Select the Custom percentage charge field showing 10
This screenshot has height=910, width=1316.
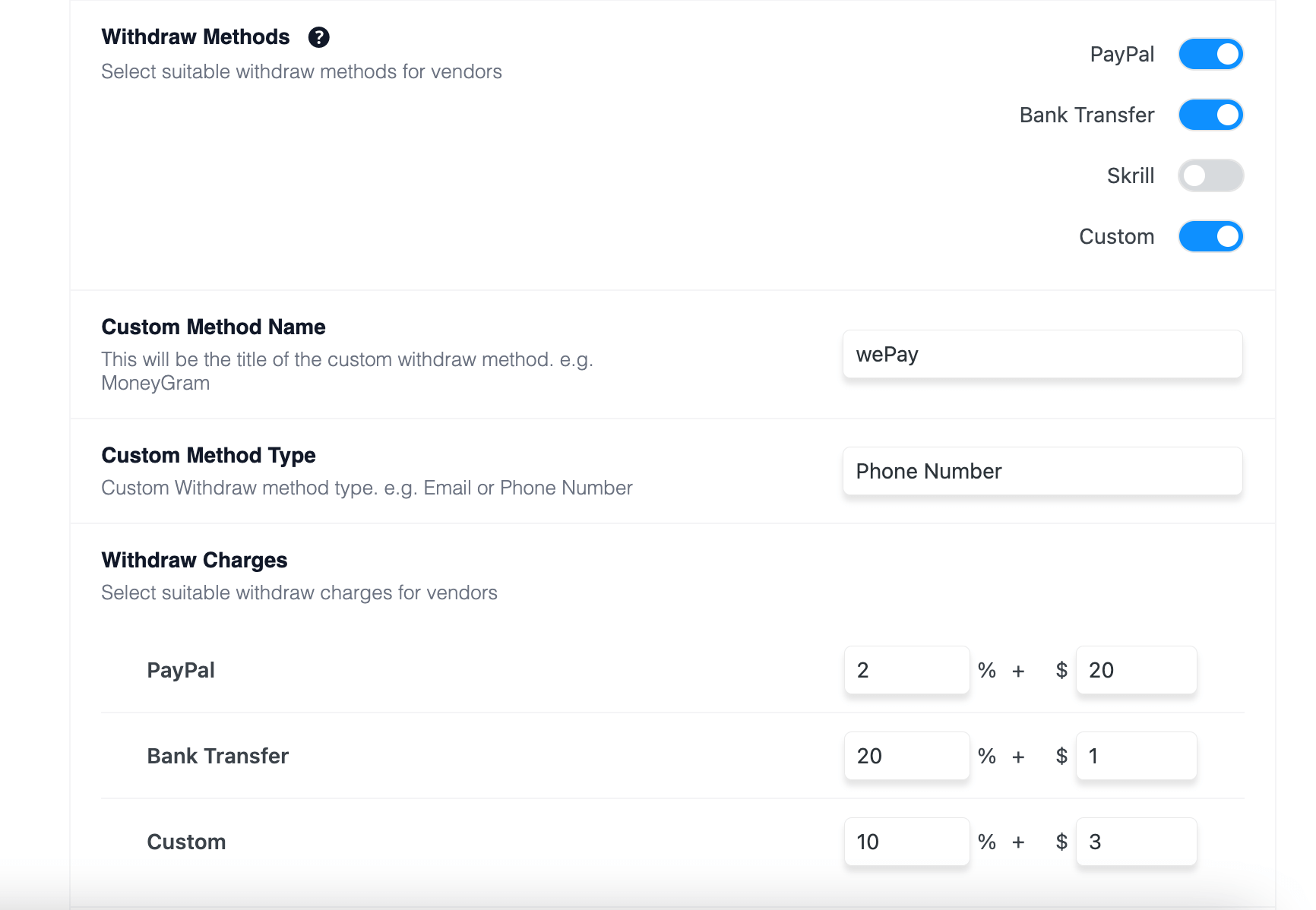[x=906, y=842]
